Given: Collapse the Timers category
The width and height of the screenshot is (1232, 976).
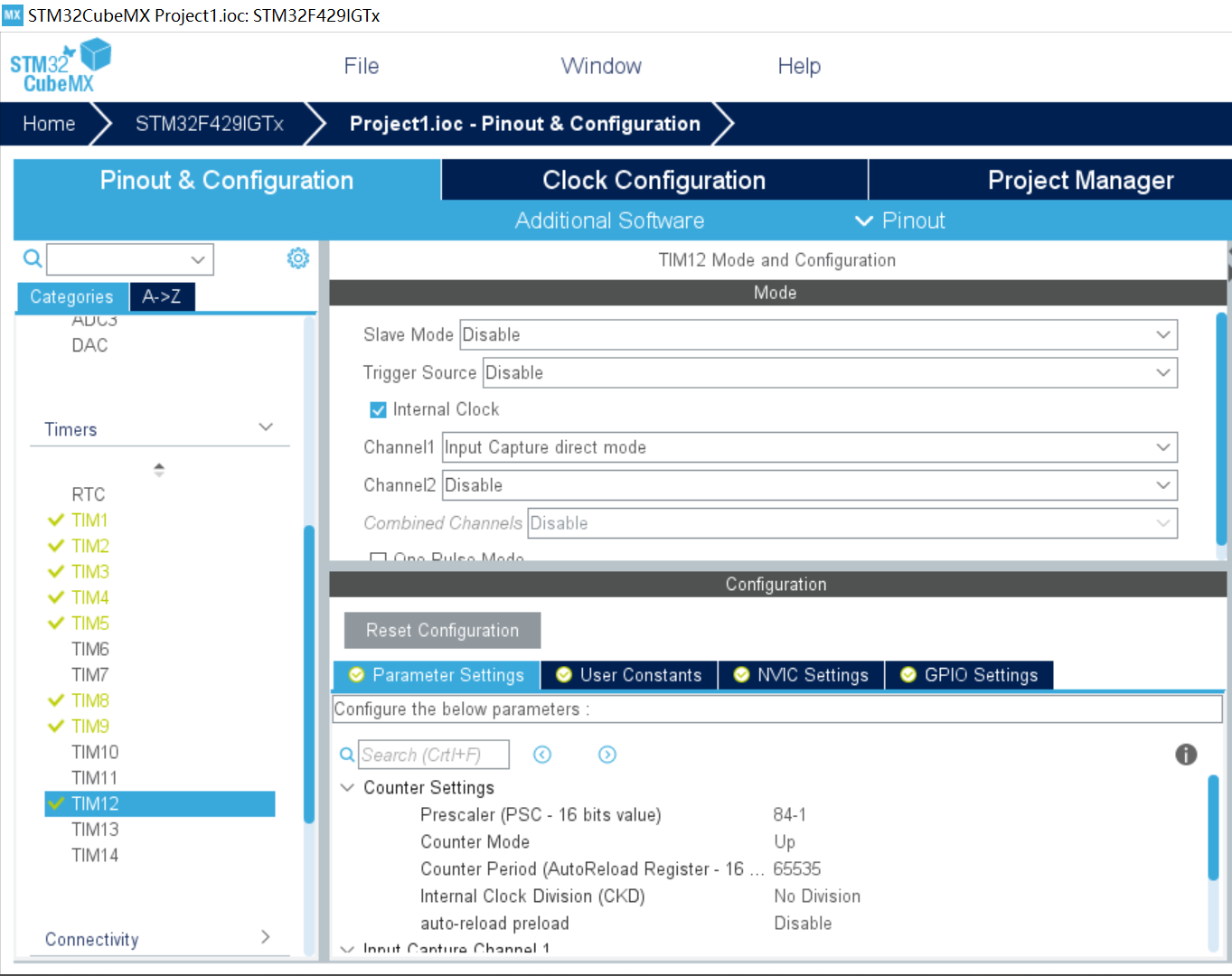Looking at the screenshot, I should (x=266, y=427).
